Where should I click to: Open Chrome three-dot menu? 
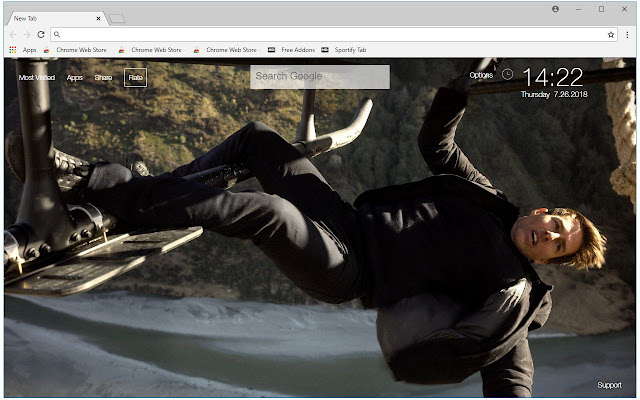tap(627, 35)
